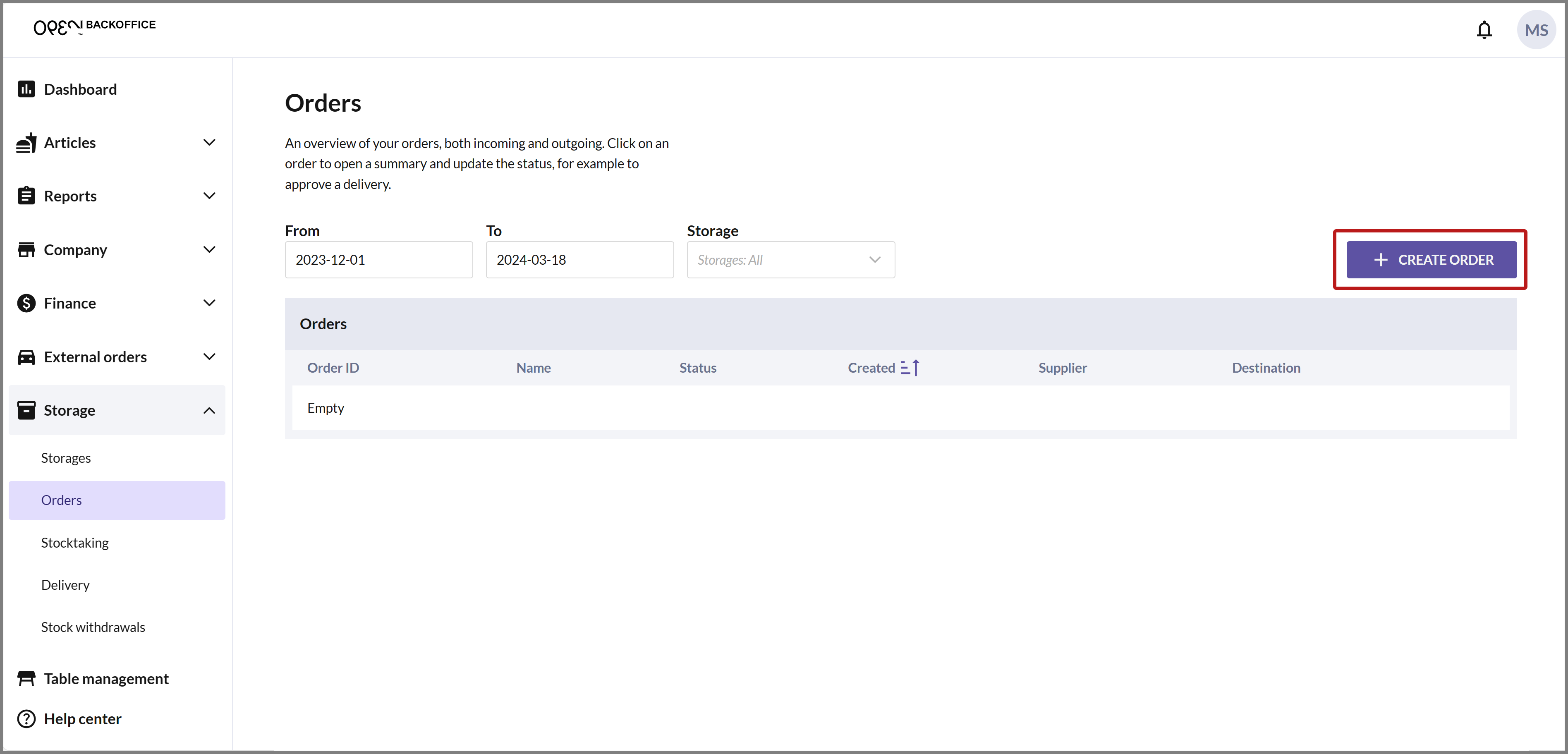This screenshot has width=1568, height=754.
Task: Click the External orders car icon
Action: 26,357
